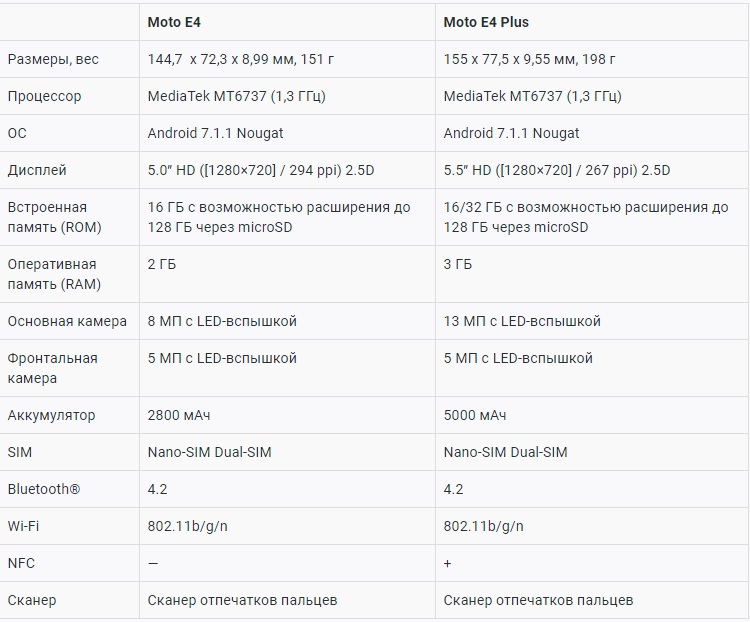The height and width of the screenshot is (622, 750).
Task: Select the Размеры, вес row label
Action: coord(53,59)
